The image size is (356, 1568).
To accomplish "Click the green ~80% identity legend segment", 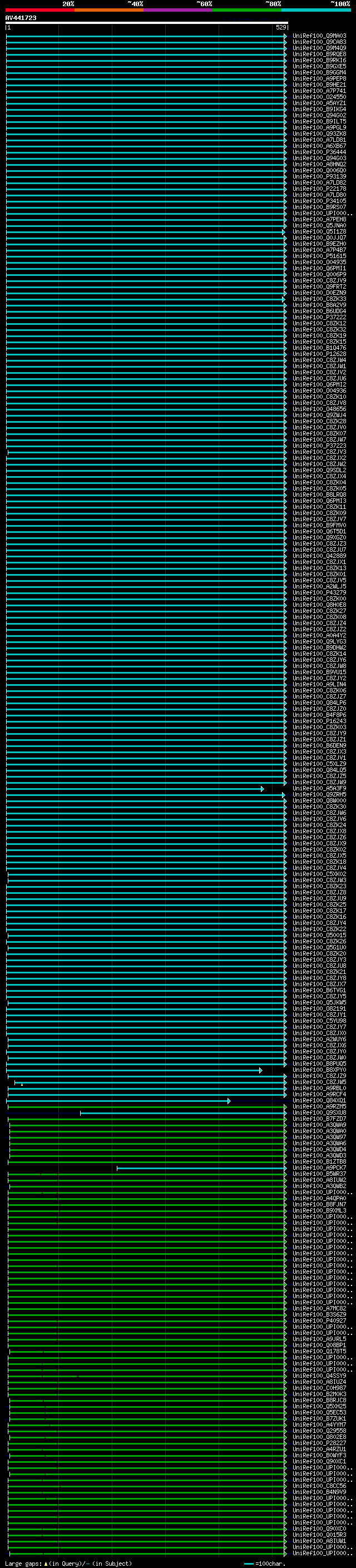I will [x=247, y=10].
